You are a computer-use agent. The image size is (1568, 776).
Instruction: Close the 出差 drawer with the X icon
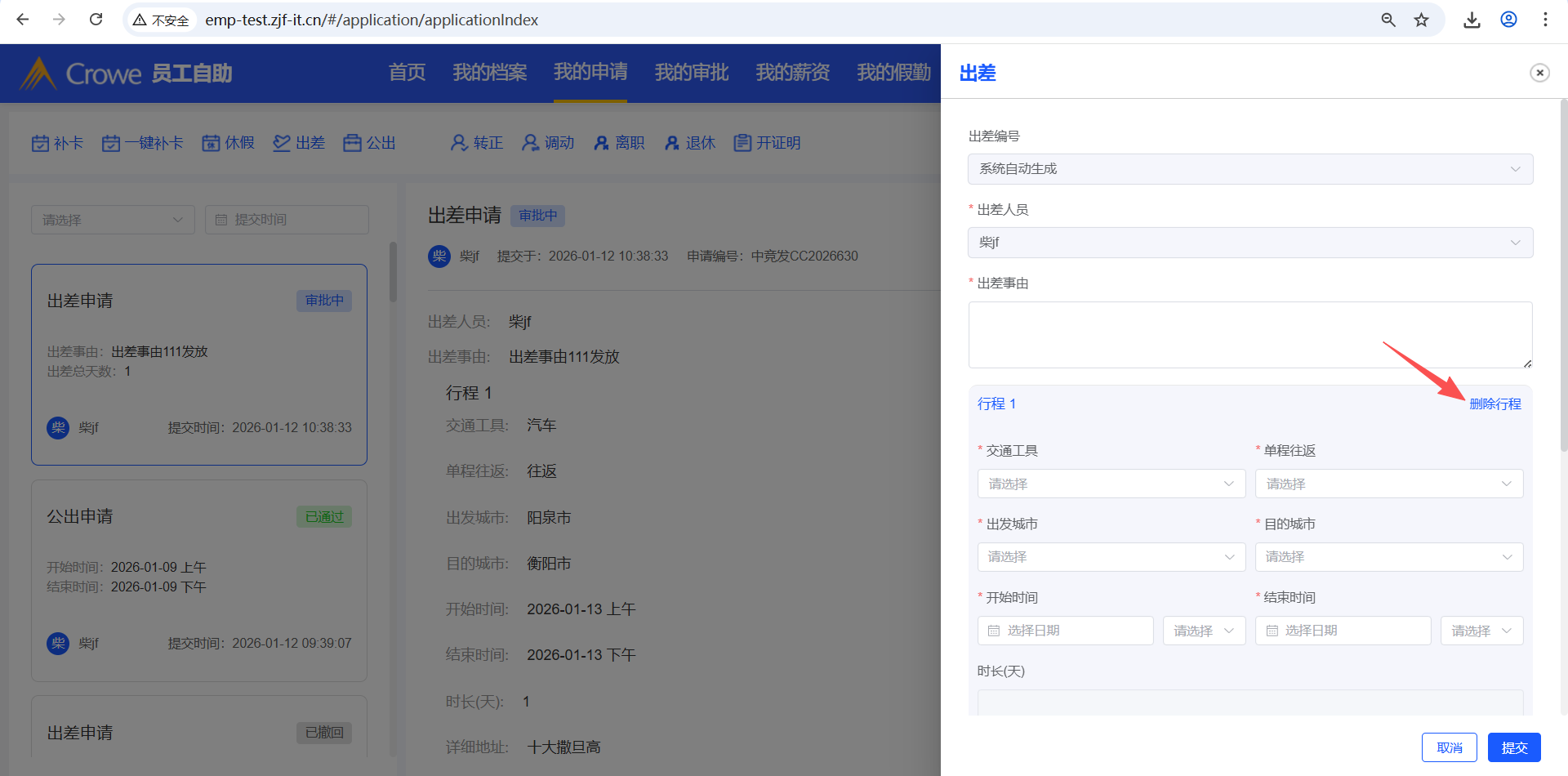point(1539,73)
